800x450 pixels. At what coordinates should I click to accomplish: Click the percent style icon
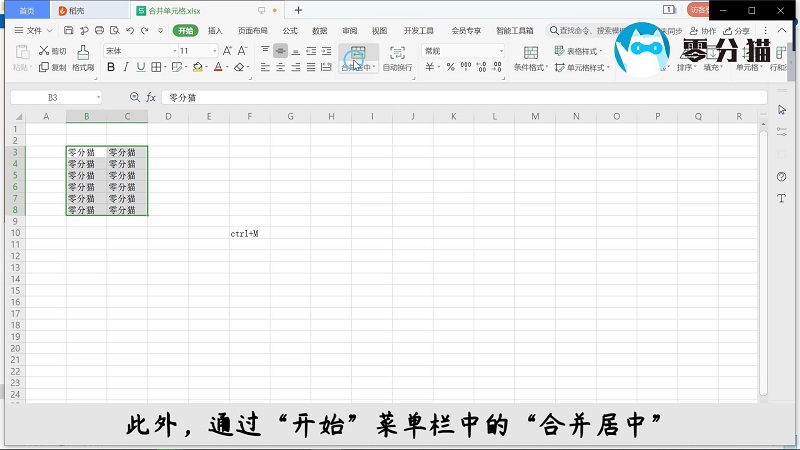(450, 68)
